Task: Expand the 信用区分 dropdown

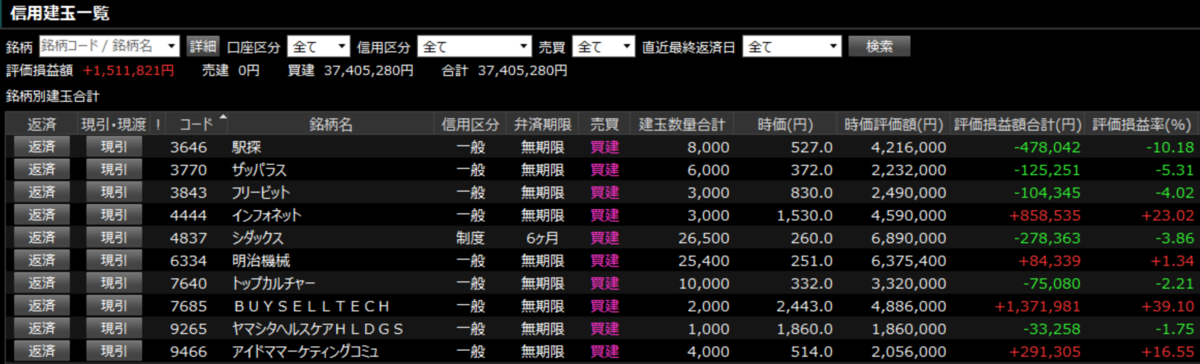Action: tap(476, 46)
